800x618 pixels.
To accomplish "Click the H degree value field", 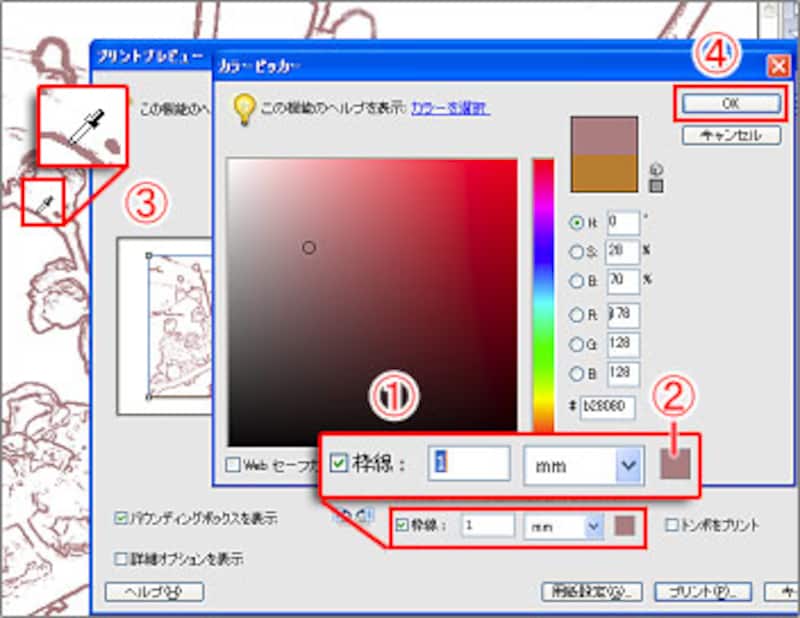I will (623, 223).
